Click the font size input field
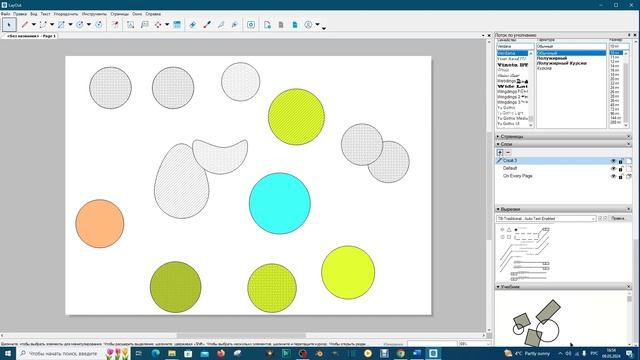Viewport: 640px width, 360px height. [x=618, y=46]
